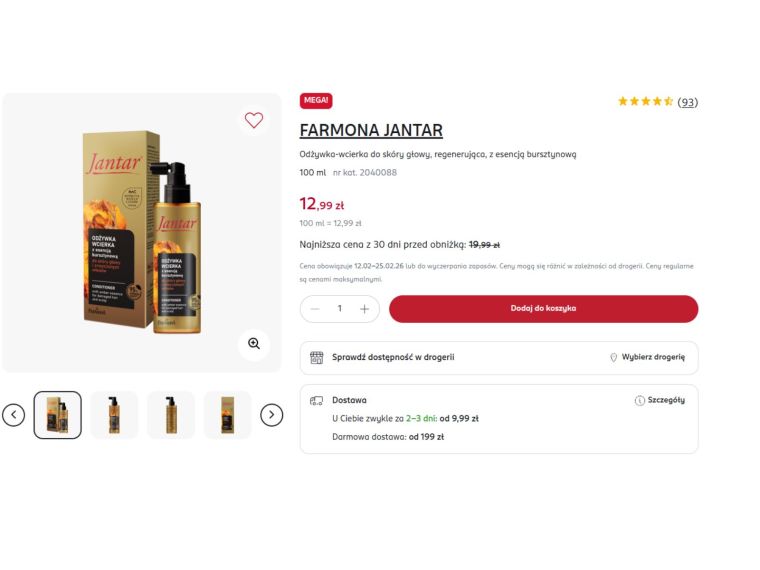Open the FARMONA JANTAR brand link

click(371, 130)
